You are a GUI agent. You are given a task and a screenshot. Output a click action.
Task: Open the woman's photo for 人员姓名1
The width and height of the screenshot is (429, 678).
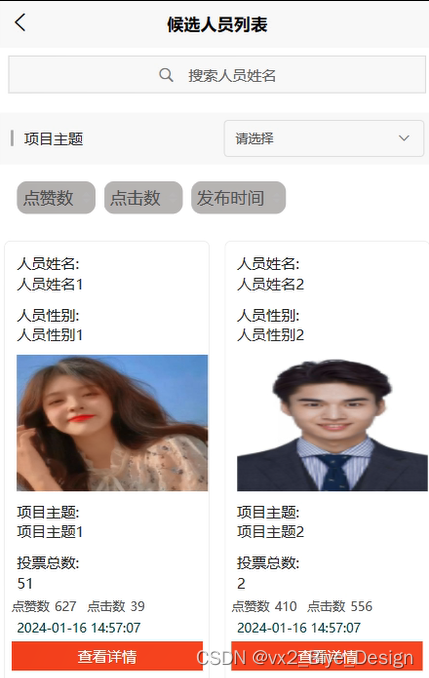[x=112, y=423]
